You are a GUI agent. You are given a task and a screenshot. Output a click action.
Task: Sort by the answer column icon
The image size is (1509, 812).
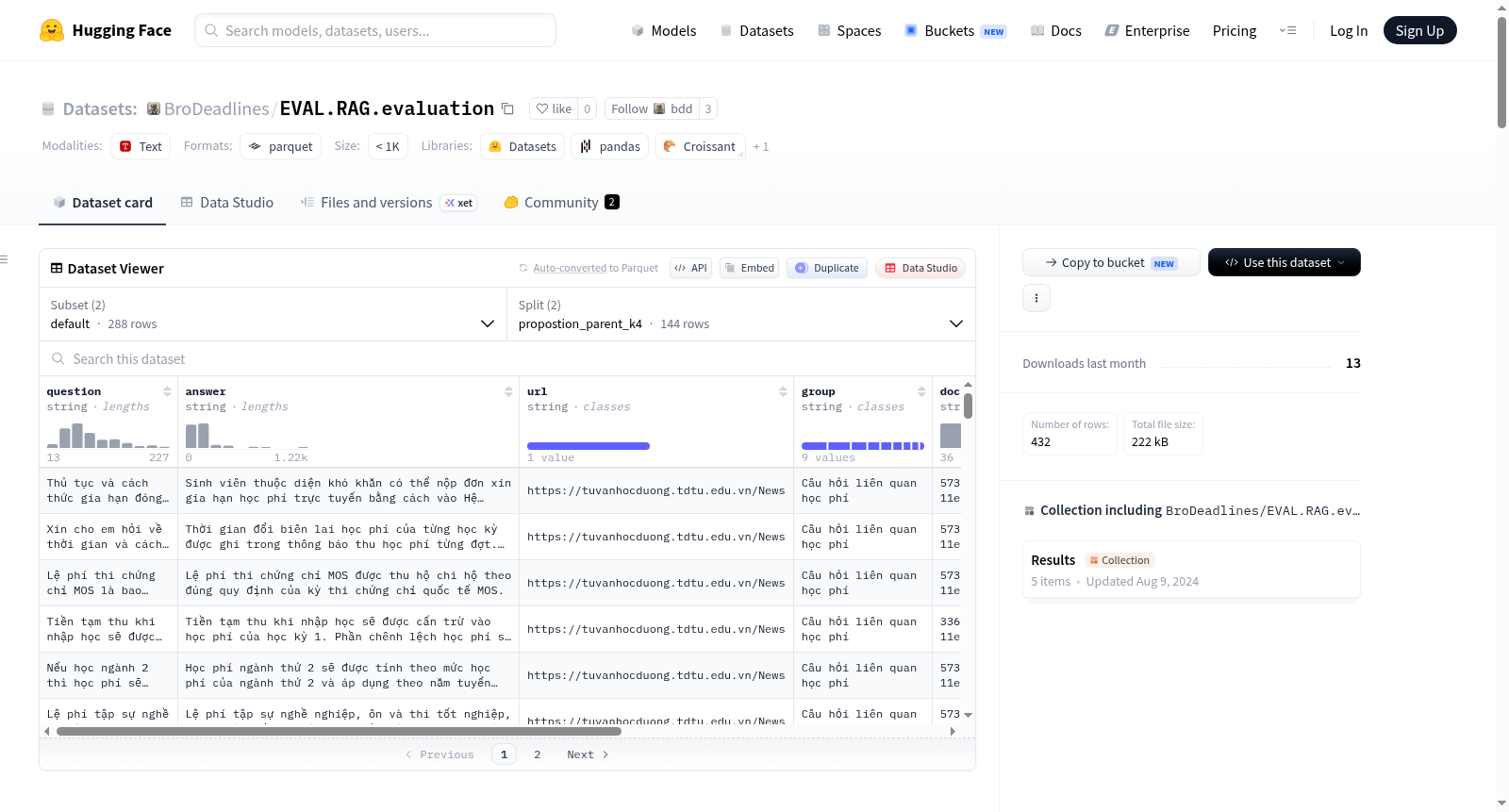(508, 391)
